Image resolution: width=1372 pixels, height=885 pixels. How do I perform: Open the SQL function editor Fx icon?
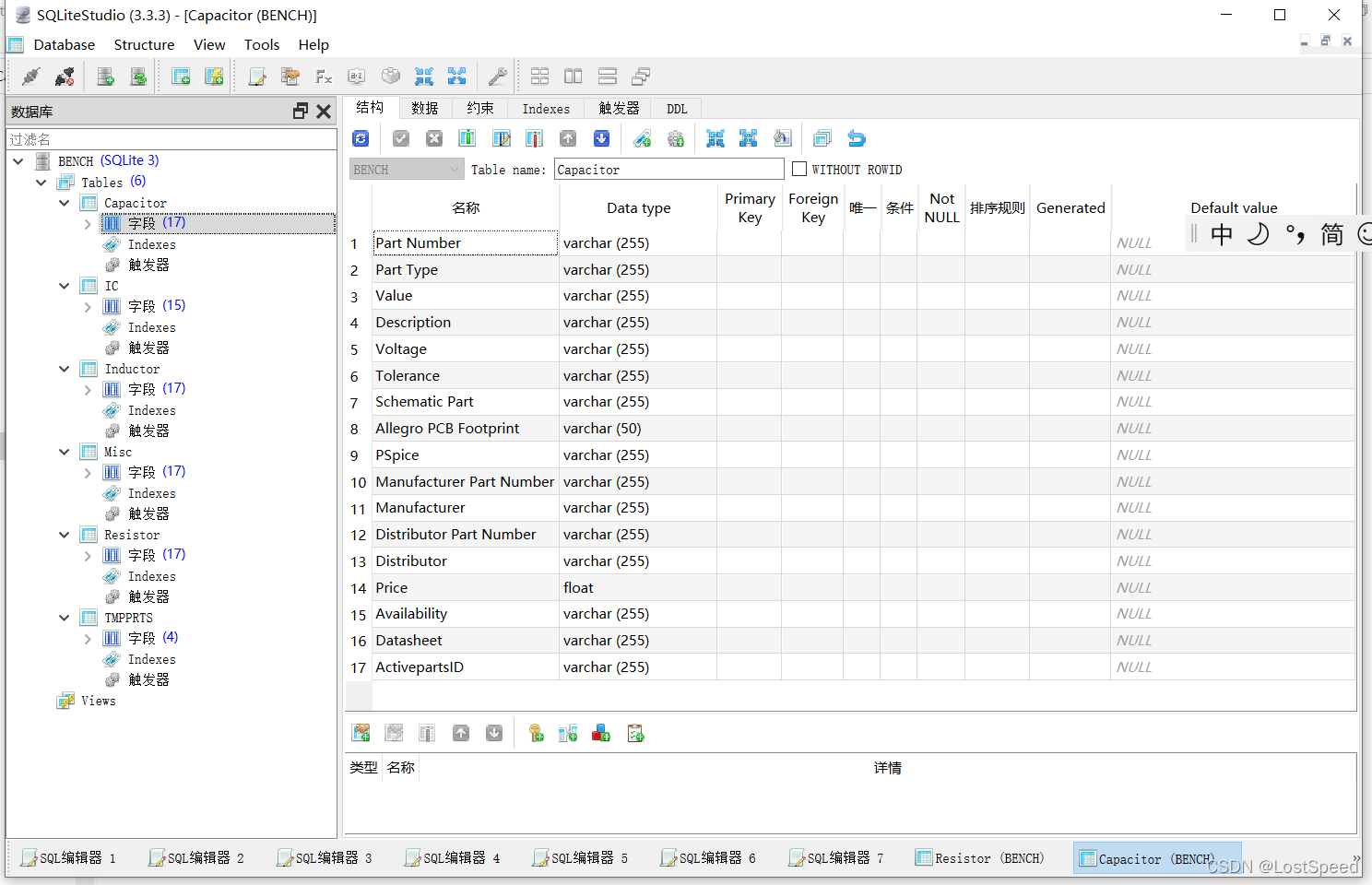(x=324, y=77)
